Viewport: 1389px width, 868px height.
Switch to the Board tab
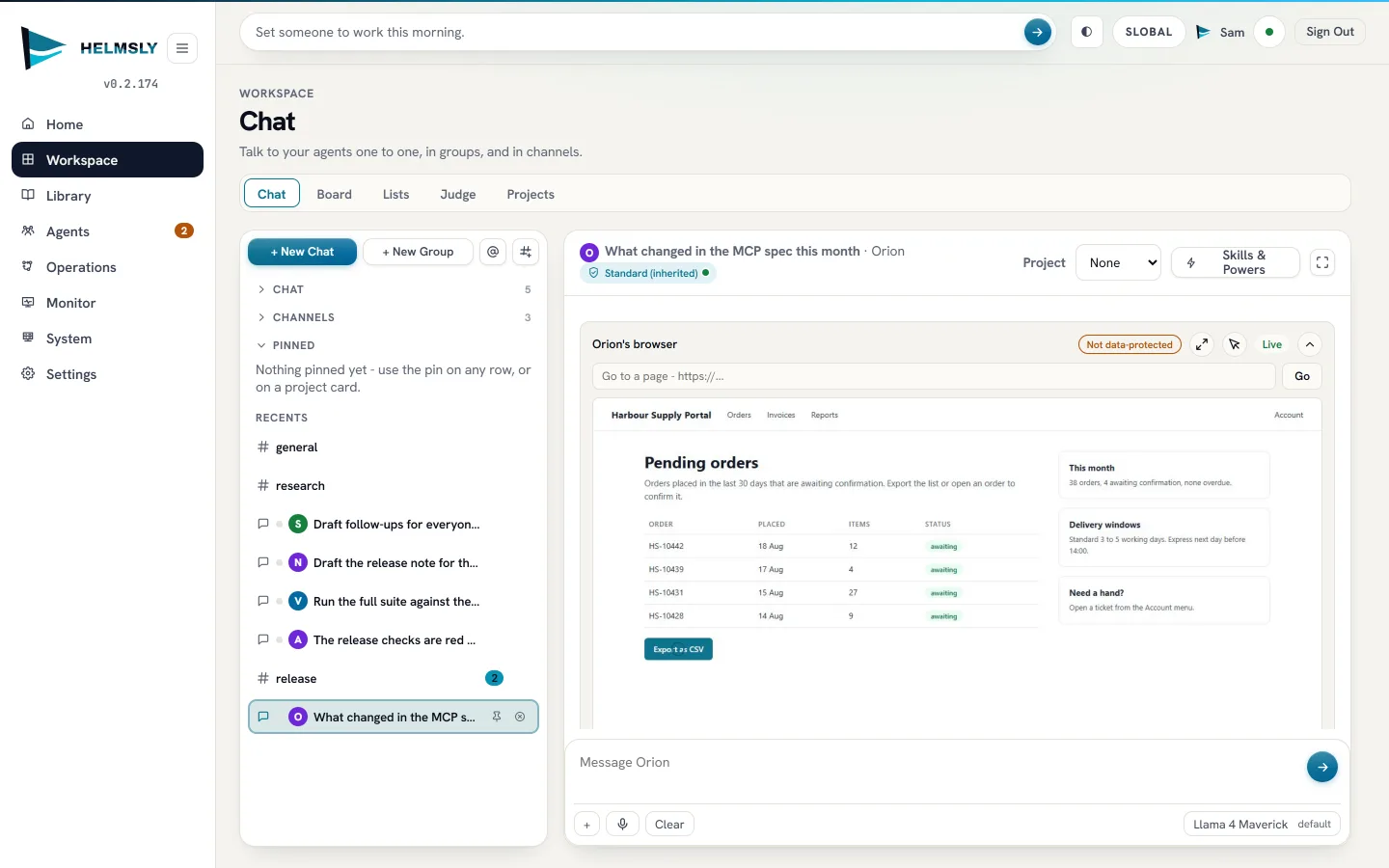(x=335, y=194)
